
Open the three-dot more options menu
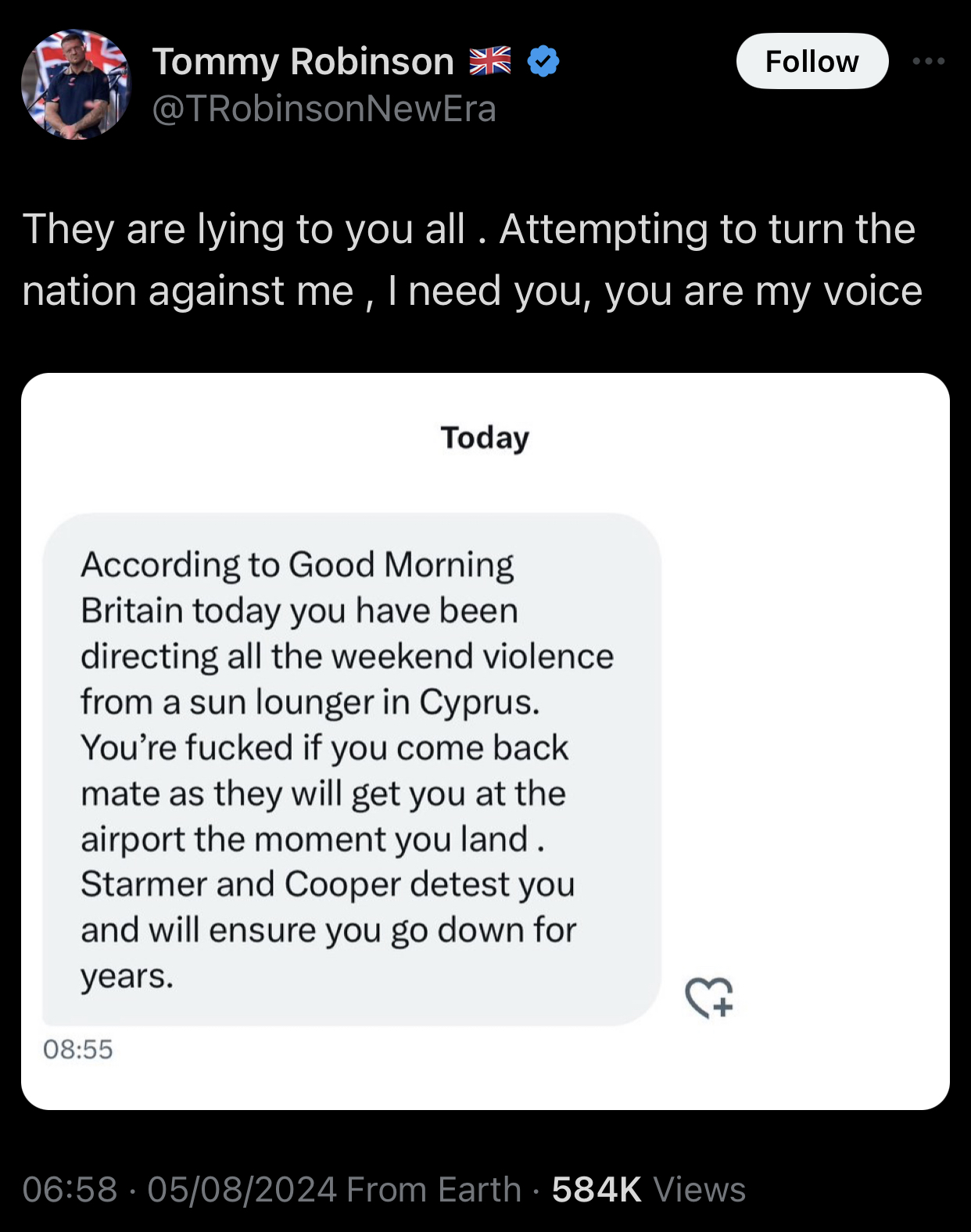pos(928,61)
